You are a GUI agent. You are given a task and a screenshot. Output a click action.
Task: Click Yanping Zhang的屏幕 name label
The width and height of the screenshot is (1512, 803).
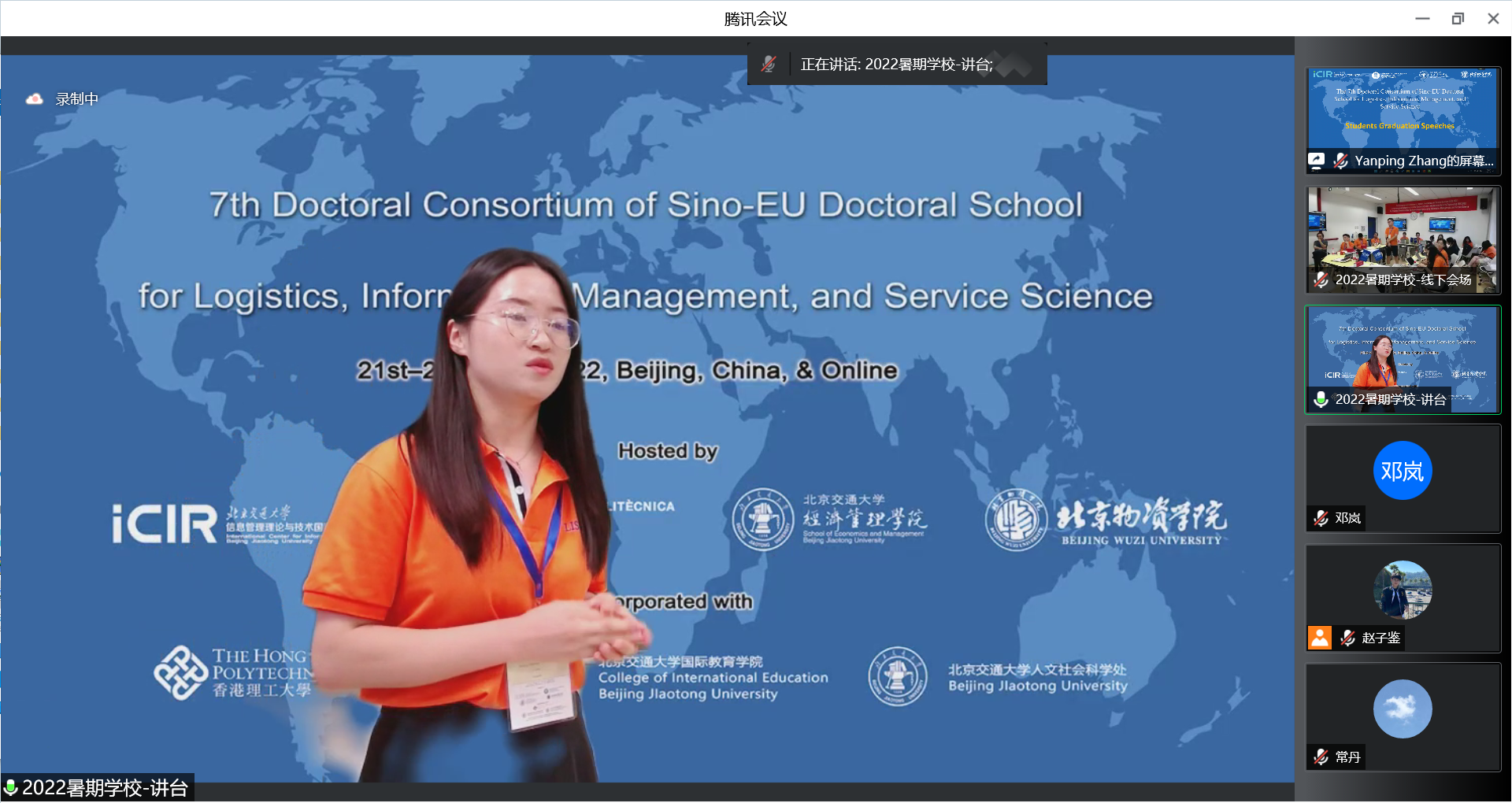[1424, 161]
